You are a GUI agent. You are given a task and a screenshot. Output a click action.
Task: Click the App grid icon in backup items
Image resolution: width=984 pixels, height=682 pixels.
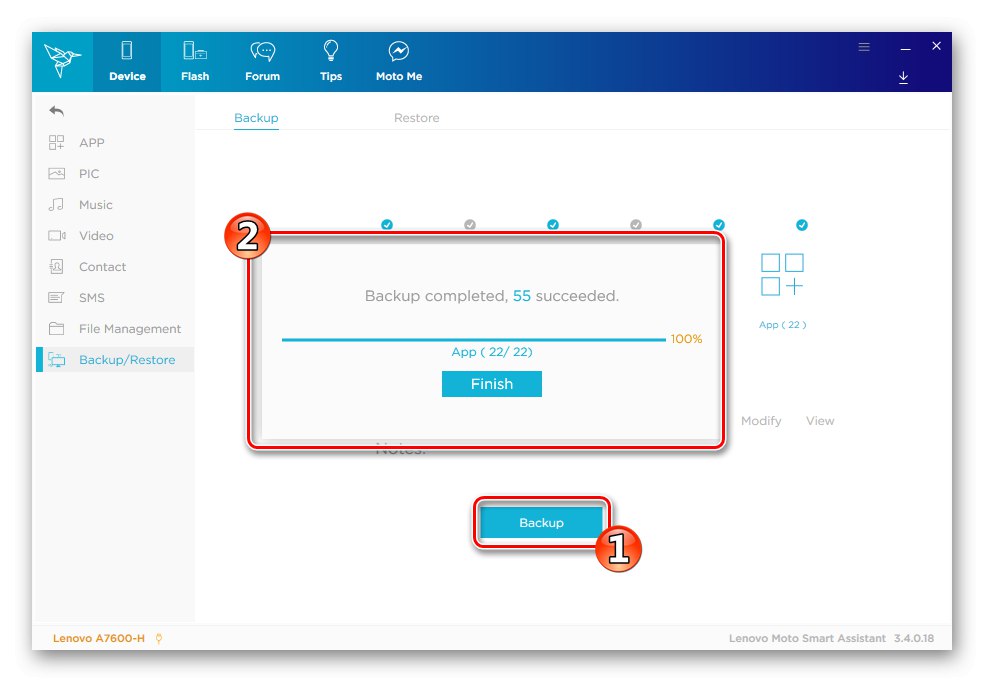[782, 274]
